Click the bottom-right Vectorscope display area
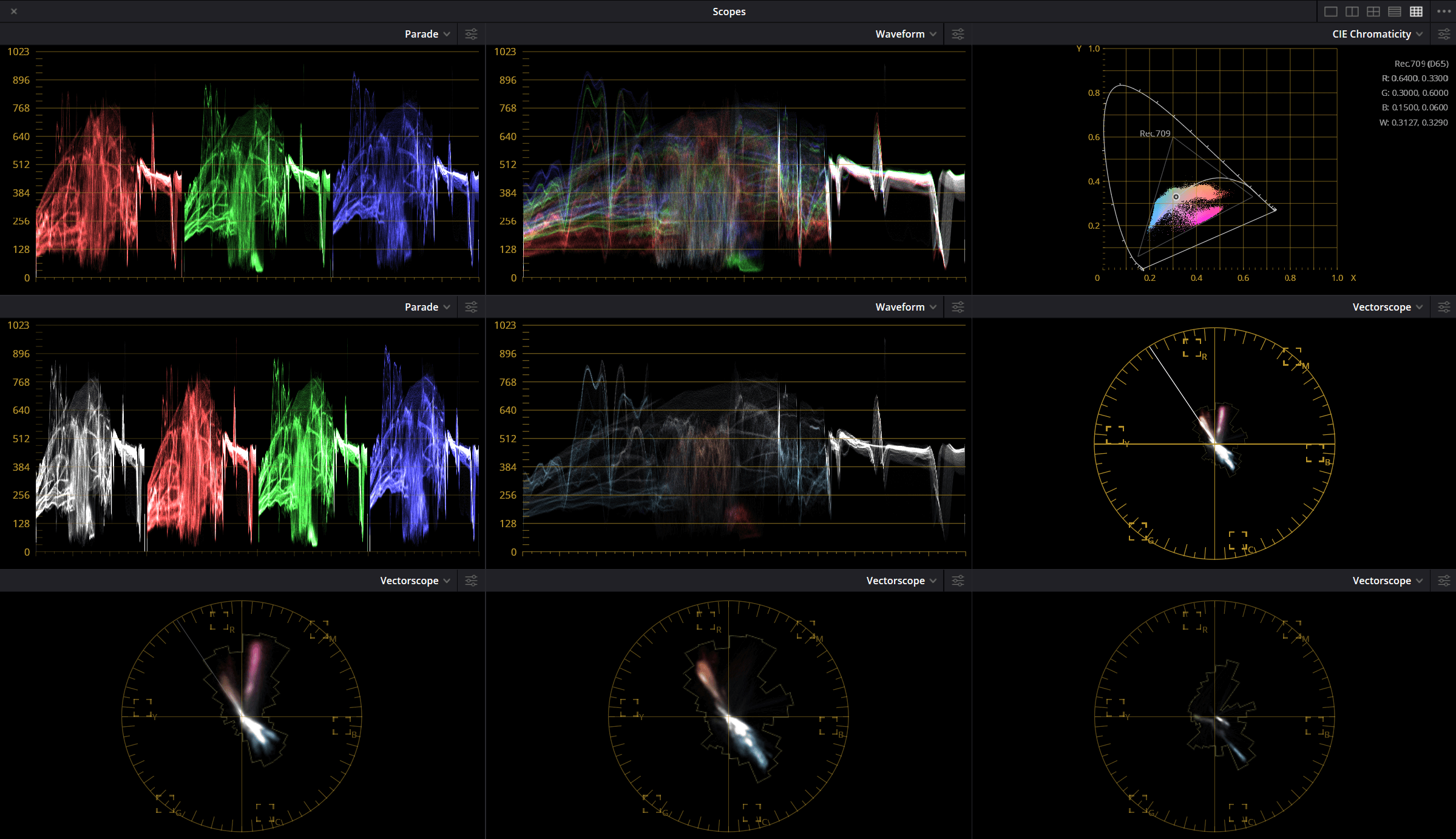Screen dimensions: 1456x839 coord(1214,716)
